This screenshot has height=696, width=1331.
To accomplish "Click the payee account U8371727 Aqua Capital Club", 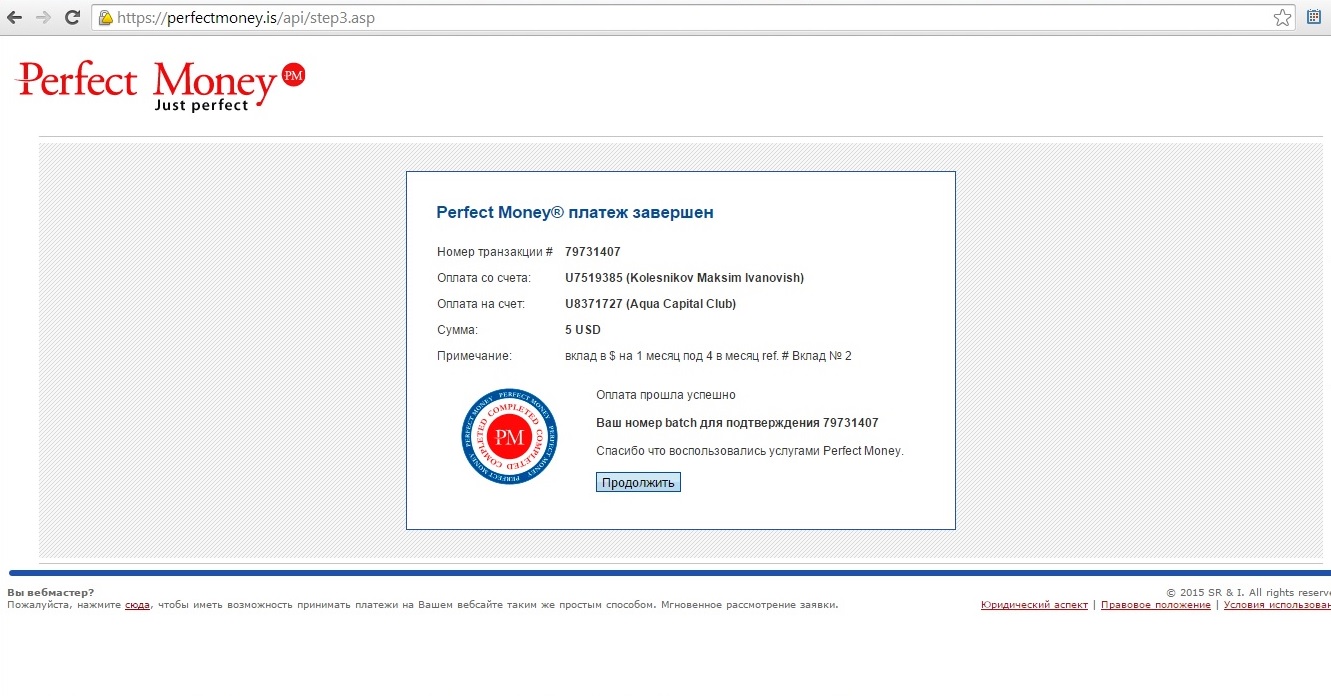I will [650, 304].
